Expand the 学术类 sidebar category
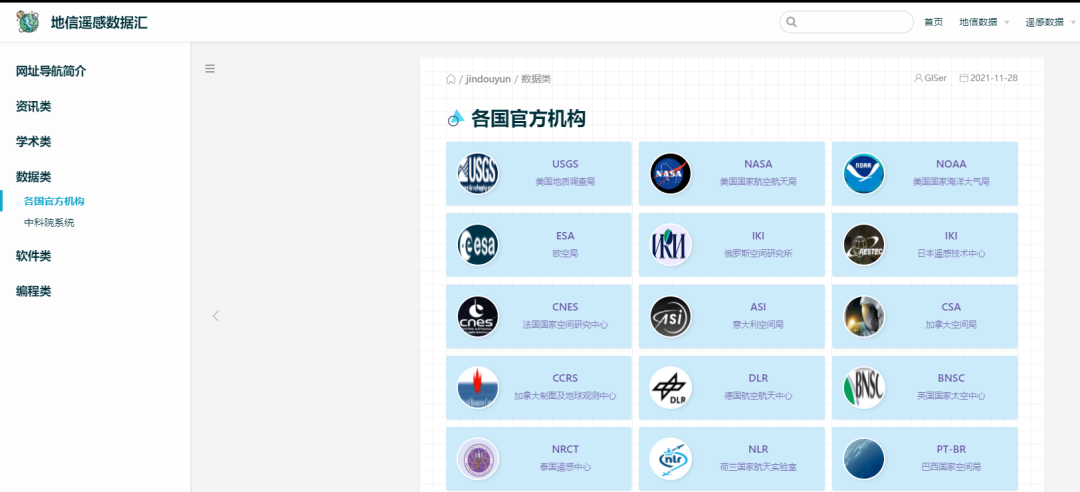This screenshot has height=492, width=1080. point(34,141)
